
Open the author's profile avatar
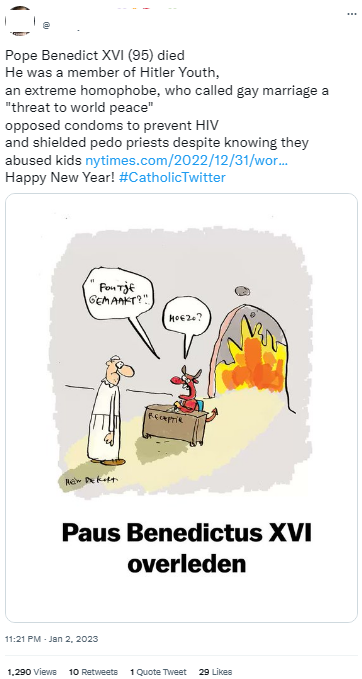coord(19,21)
